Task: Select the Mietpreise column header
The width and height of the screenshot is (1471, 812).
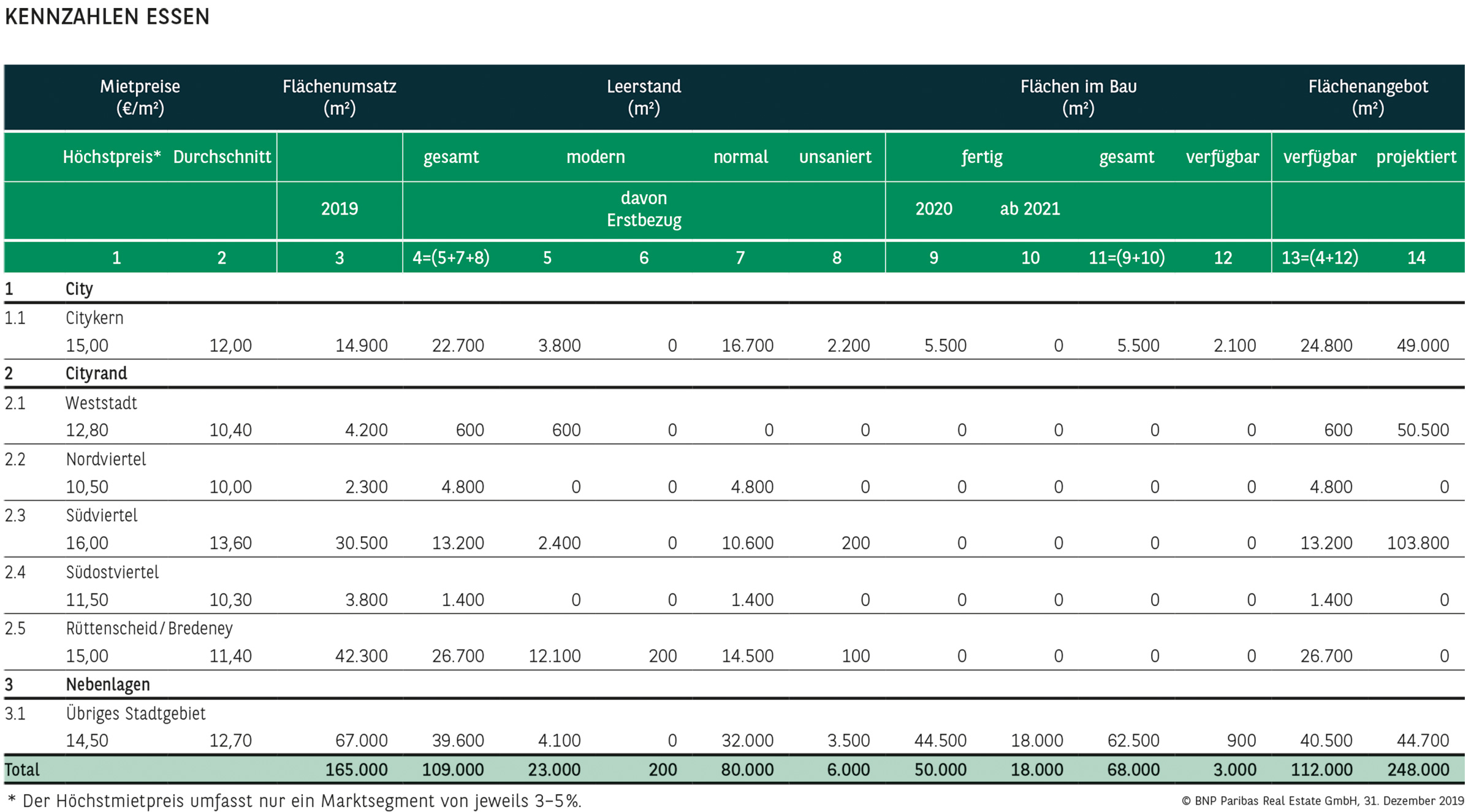Action: click(140, 97)
